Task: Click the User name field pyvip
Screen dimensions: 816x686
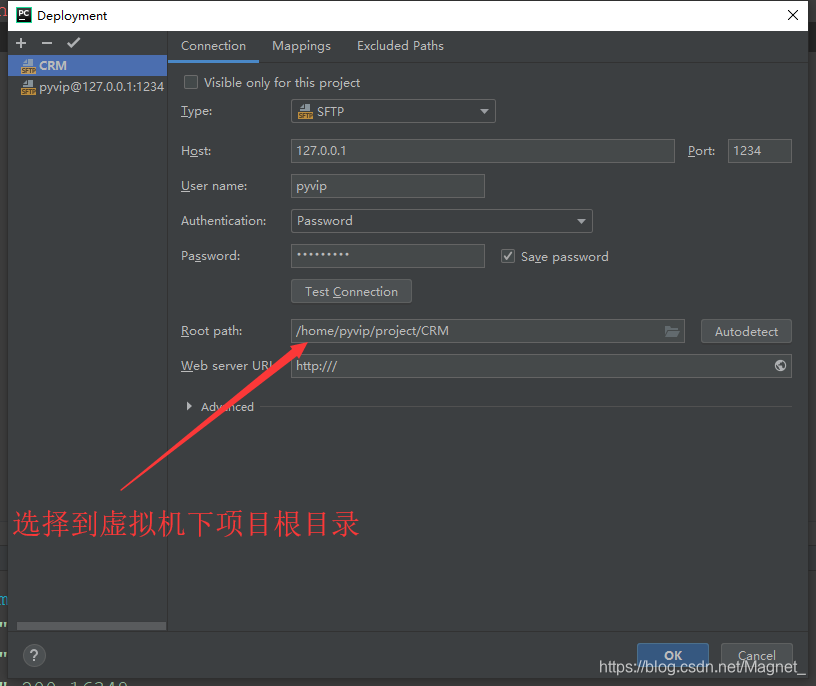Action: (x=388, y=186)
